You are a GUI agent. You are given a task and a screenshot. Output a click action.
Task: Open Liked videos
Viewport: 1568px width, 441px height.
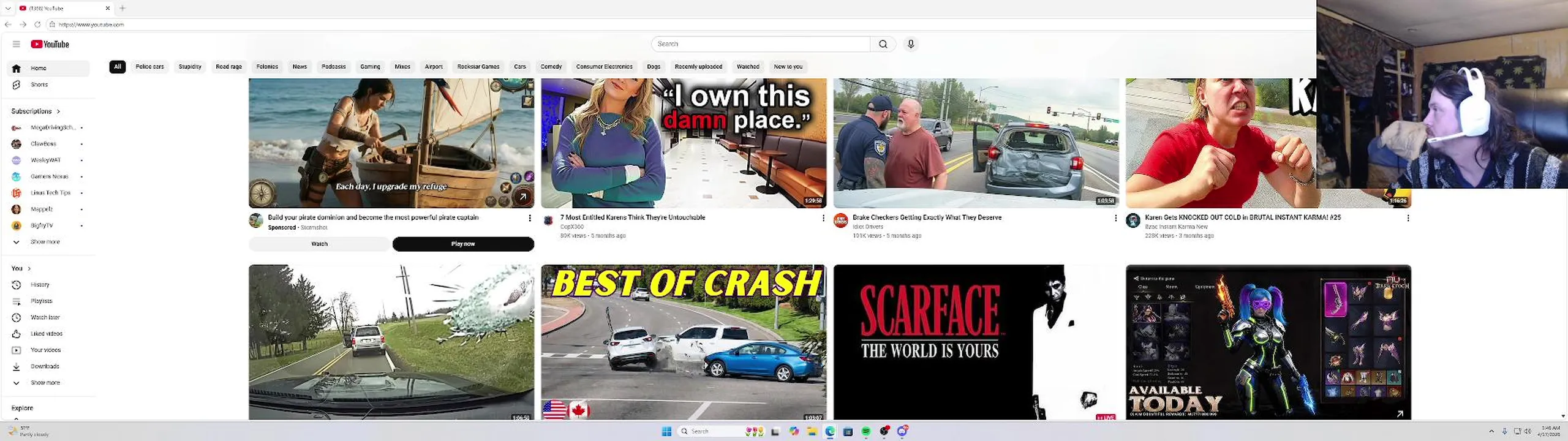(x=48, y=334)
